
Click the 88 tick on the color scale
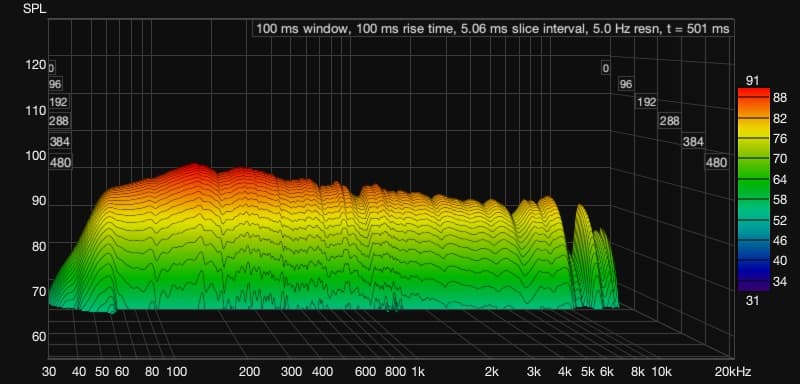click(x=780, y=98)
